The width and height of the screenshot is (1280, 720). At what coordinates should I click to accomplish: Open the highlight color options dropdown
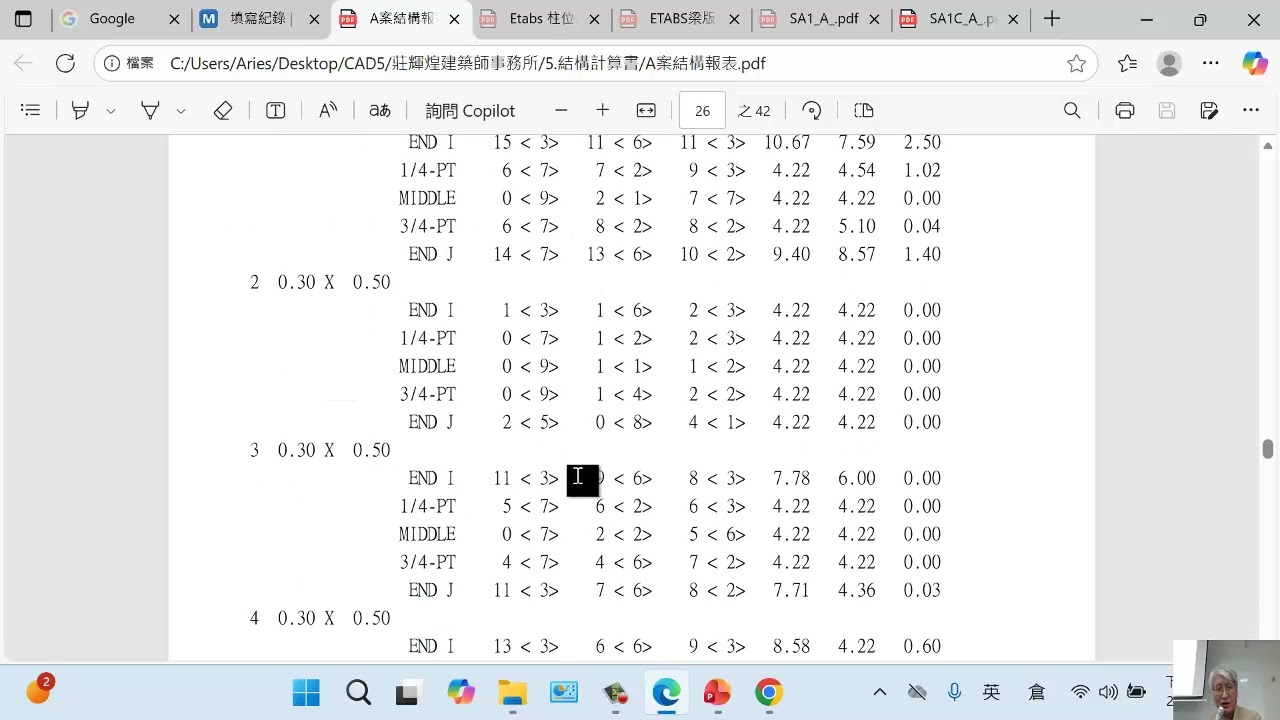point(111,111)
